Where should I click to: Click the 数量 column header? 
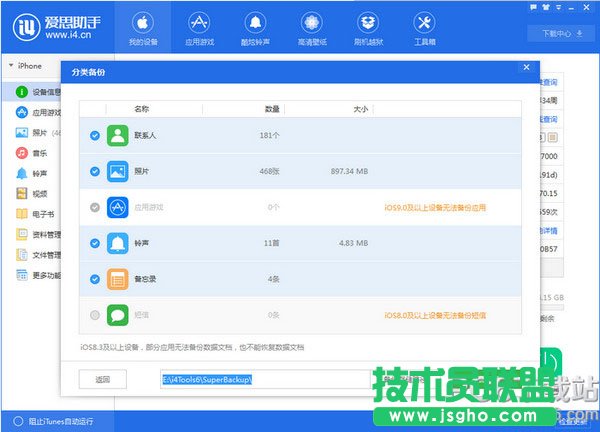coord(272,109)
